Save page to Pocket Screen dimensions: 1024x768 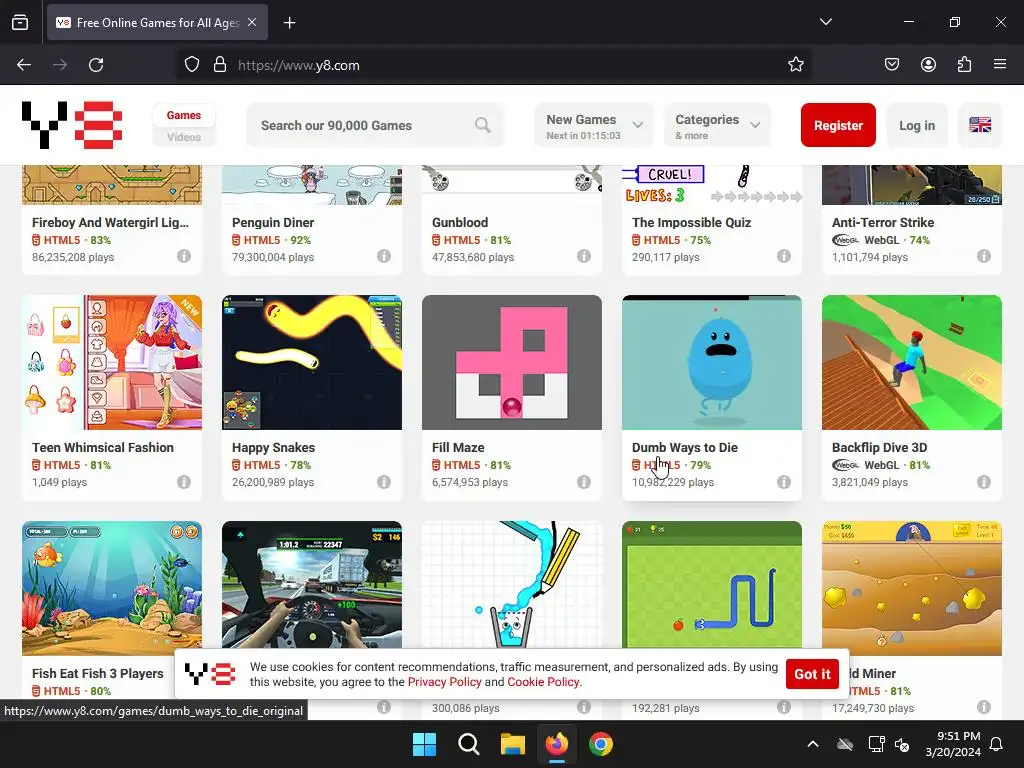click(x=892, y=65)
